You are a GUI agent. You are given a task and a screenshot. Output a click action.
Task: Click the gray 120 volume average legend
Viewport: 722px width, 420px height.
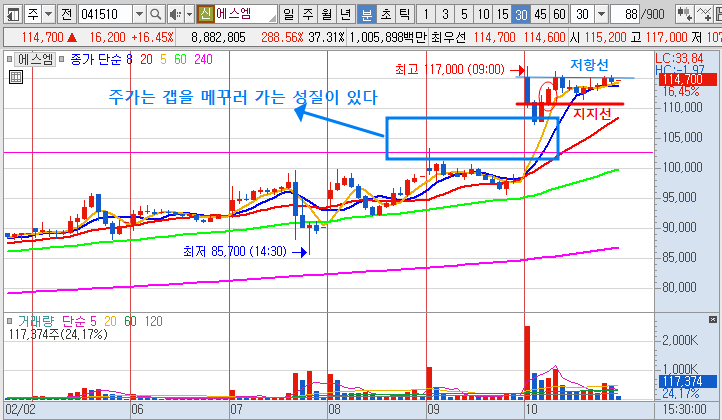[154, 321]
